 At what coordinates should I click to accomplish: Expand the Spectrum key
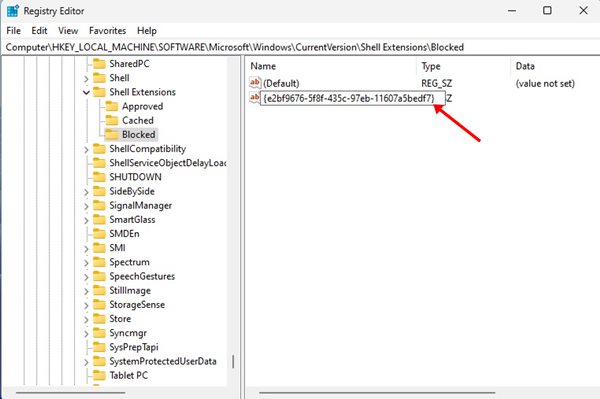[x=86, y=263]
